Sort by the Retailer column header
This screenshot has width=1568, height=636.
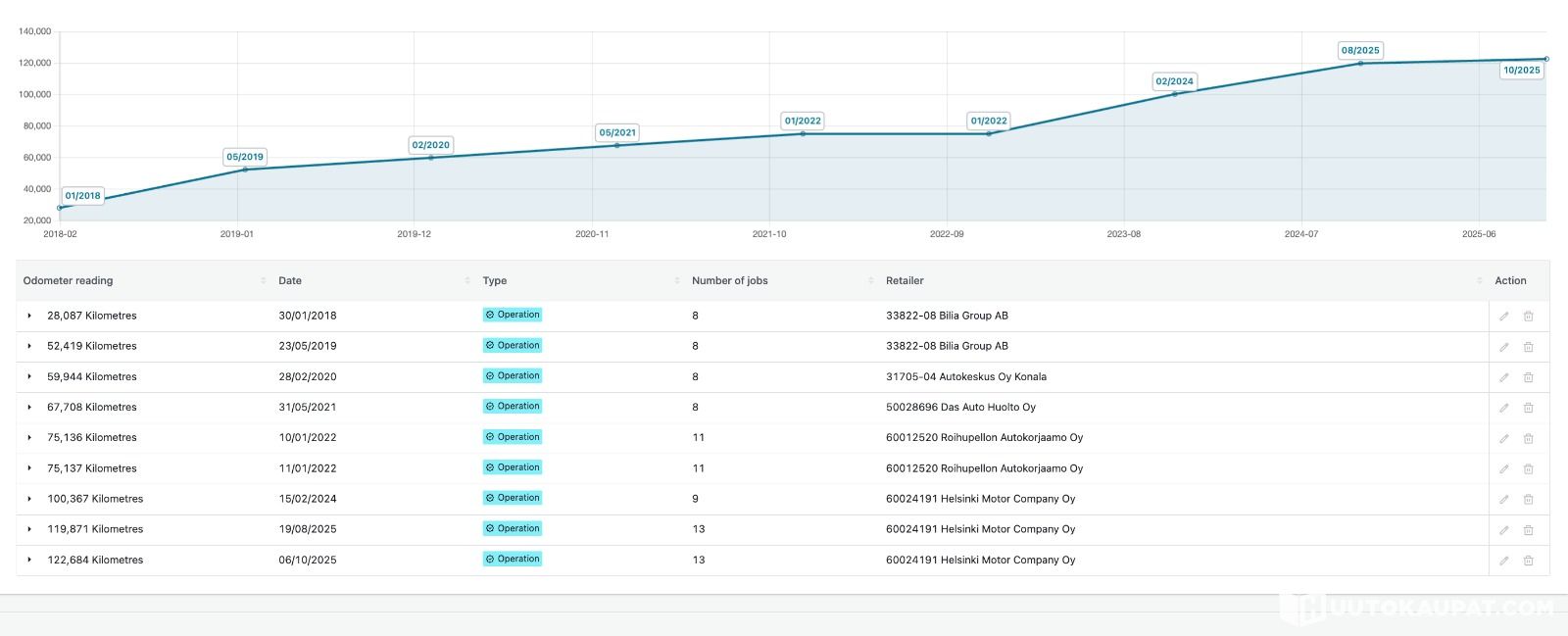click(905, 280)
